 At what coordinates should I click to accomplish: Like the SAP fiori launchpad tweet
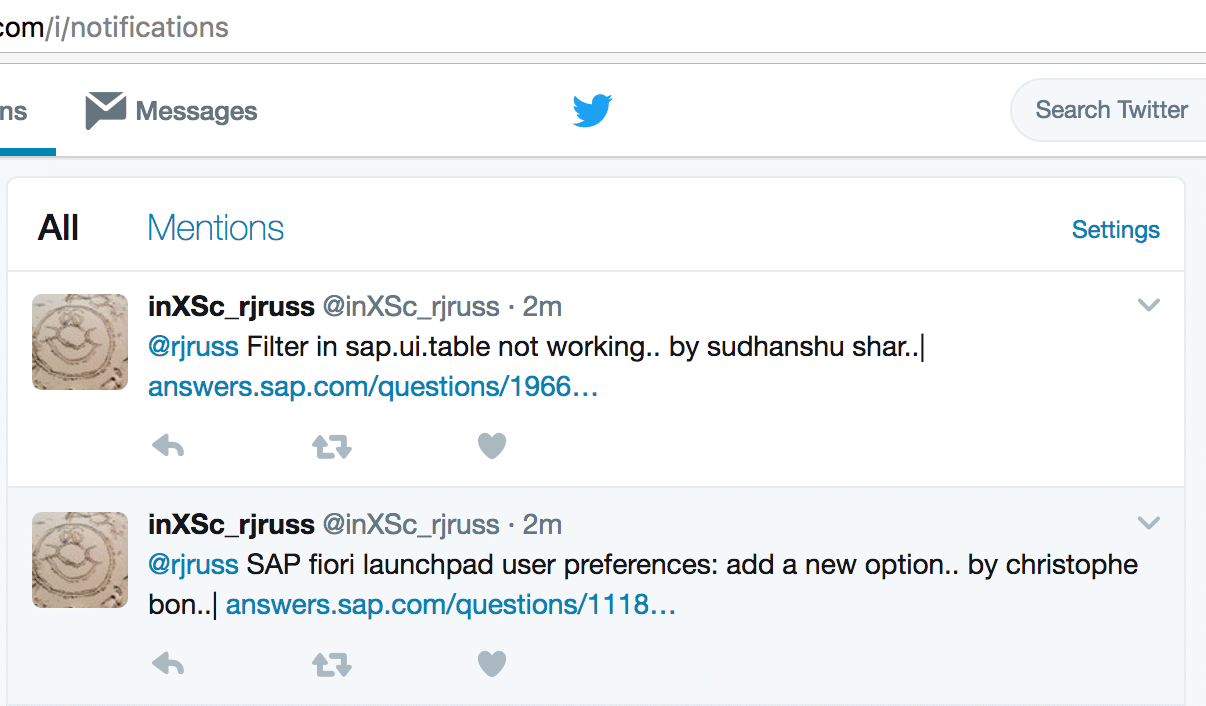click(x=491, y=664)
